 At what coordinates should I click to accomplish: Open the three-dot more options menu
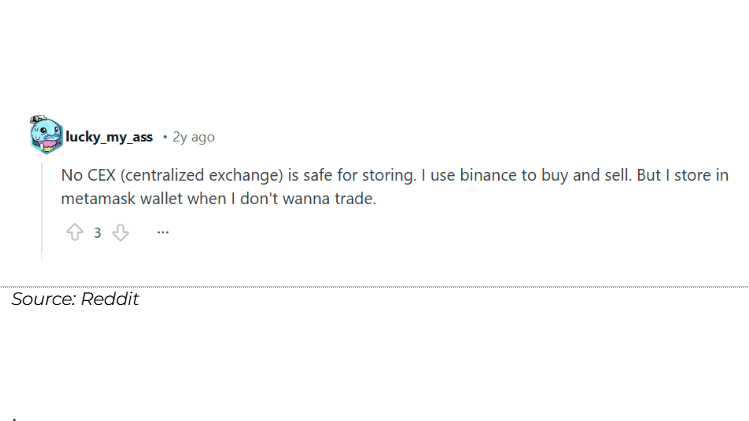point(163,232)
